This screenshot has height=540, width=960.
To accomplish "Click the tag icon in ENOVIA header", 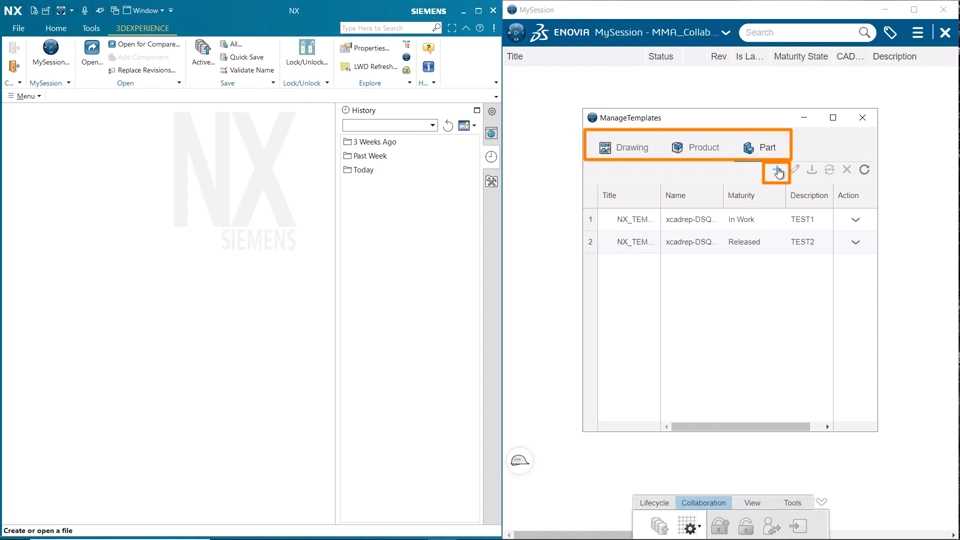I will (890, 32).
